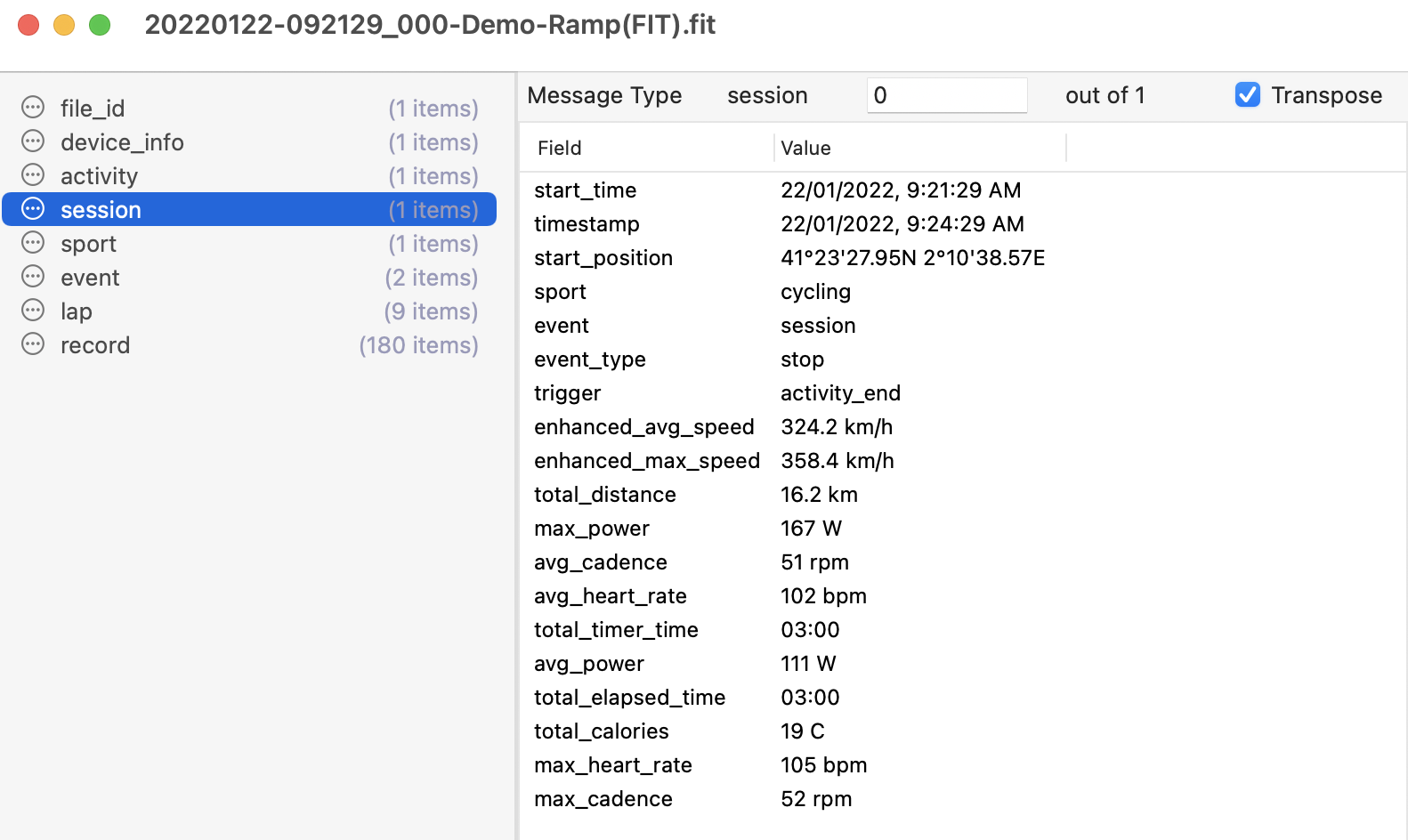Click the value 167 W
Image resolution: width=1408 pixels, height=840 pixels.
811,529
